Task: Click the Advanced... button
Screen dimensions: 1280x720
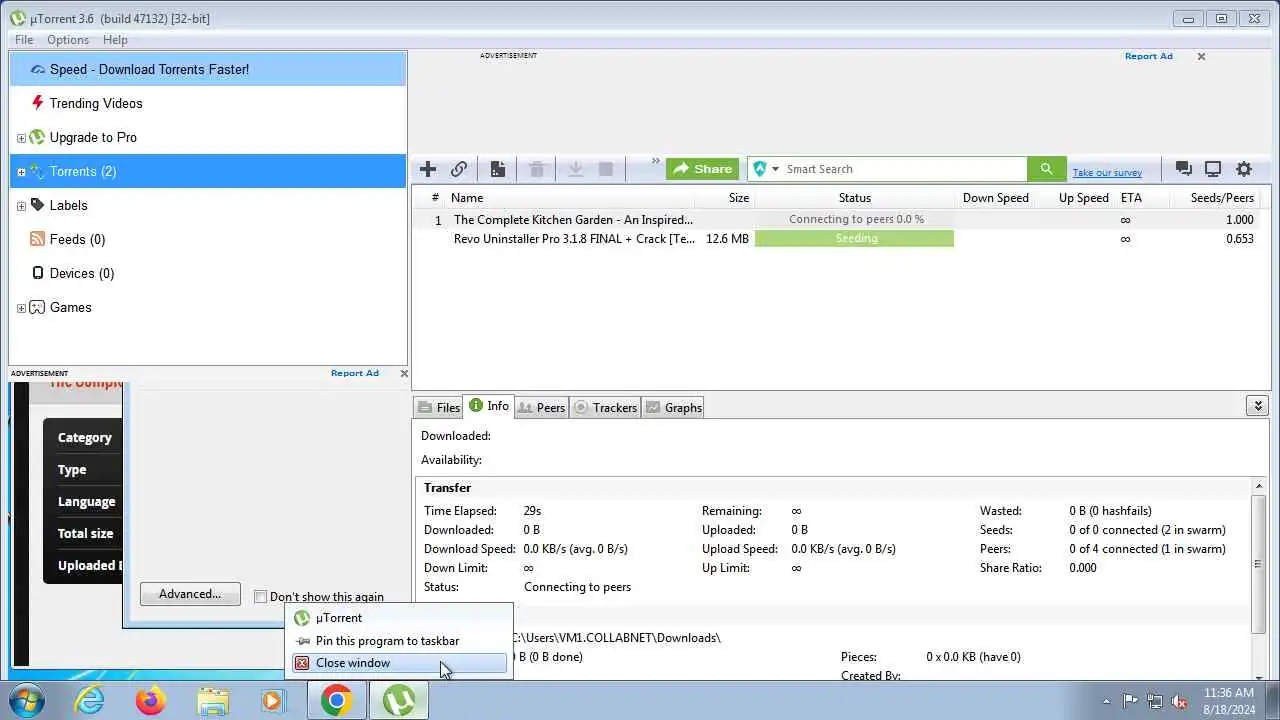Action: tap(190, 594)
